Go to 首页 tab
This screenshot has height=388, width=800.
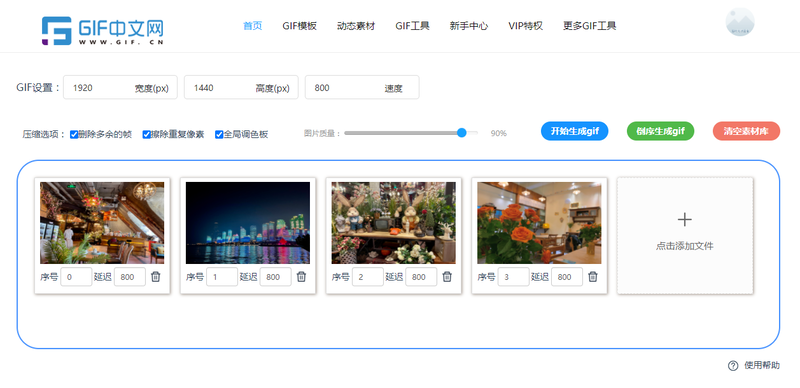point(253,26)
